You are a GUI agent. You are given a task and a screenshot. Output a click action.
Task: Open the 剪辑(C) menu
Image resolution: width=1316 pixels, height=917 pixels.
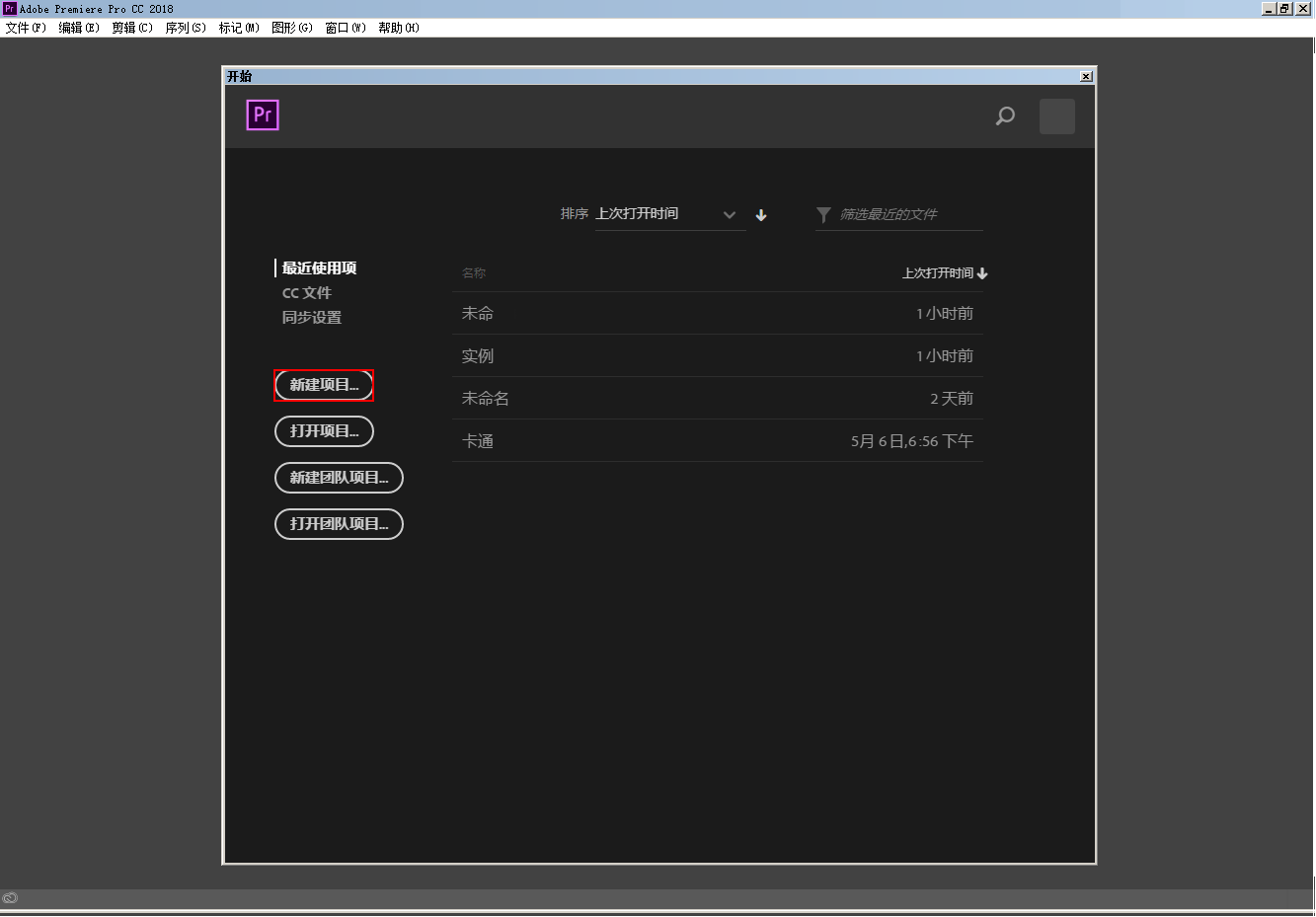point(132,28)
